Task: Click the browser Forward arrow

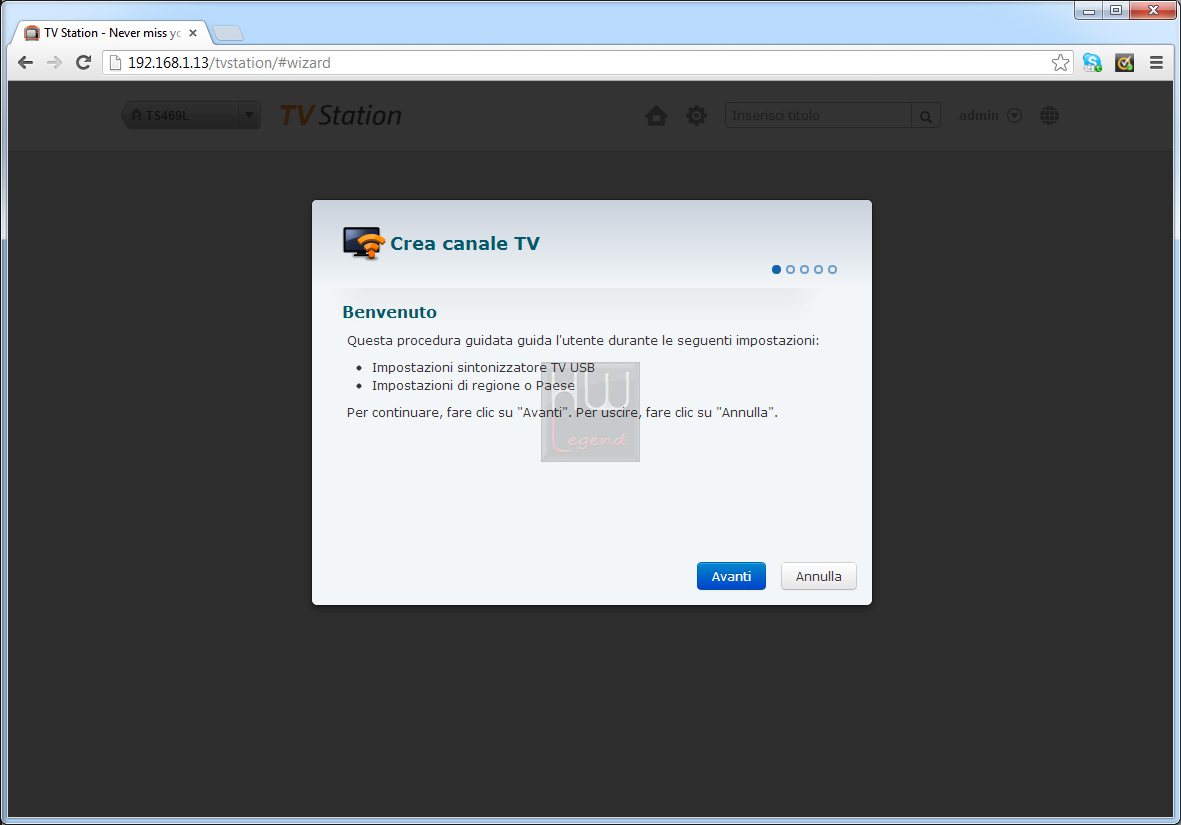Action: pos(54,63)
